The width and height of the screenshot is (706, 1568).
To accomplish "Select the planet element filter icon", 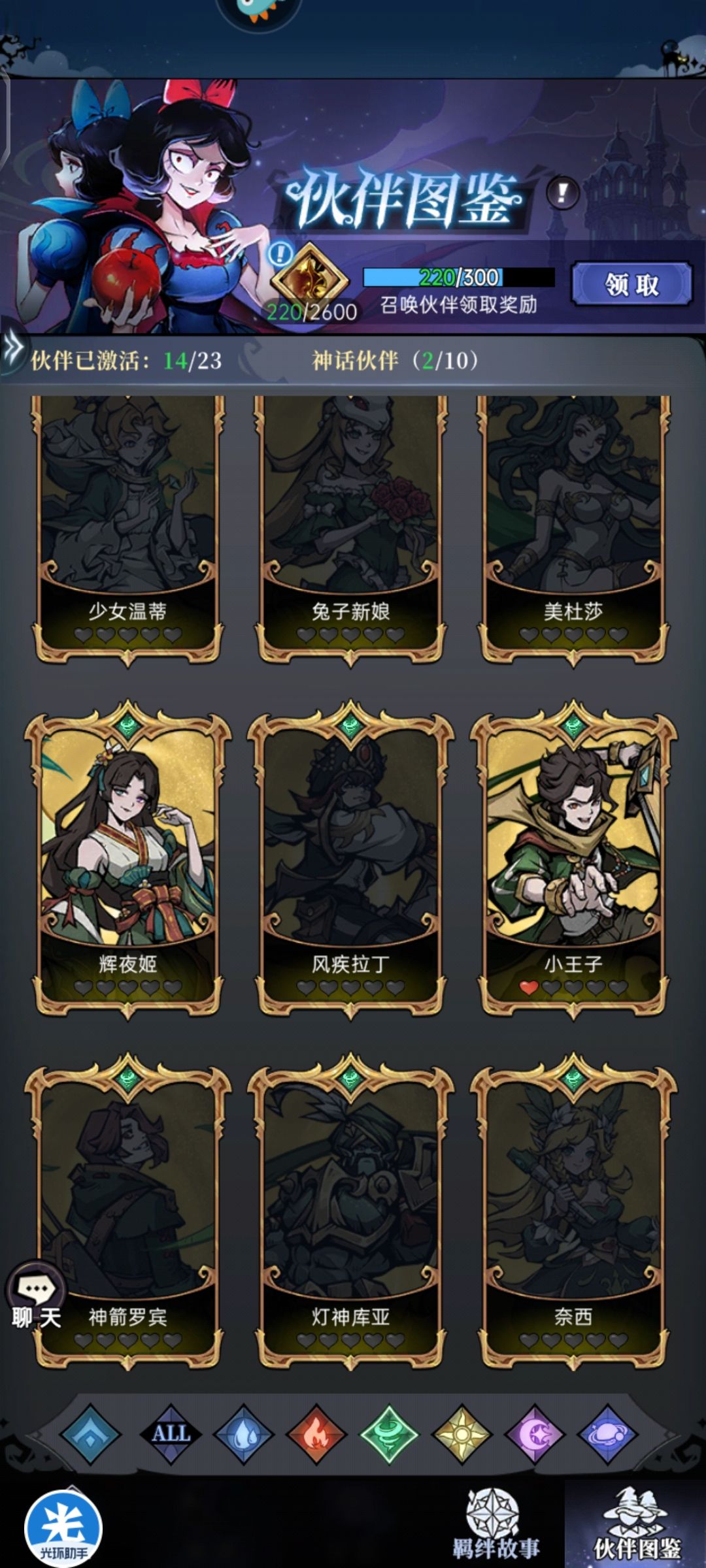I will pyautogui.click(x=608, y=1434).
